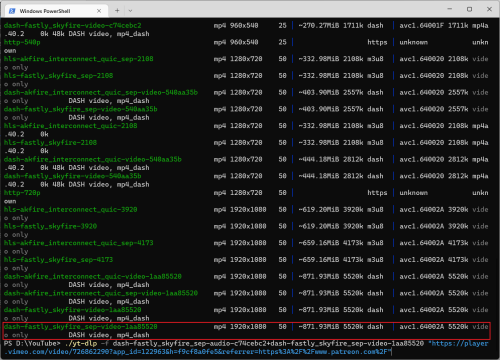Click dash-fastly_skyfire_sep-audio-c74cebc2 argument in command

tap(189, 343)
